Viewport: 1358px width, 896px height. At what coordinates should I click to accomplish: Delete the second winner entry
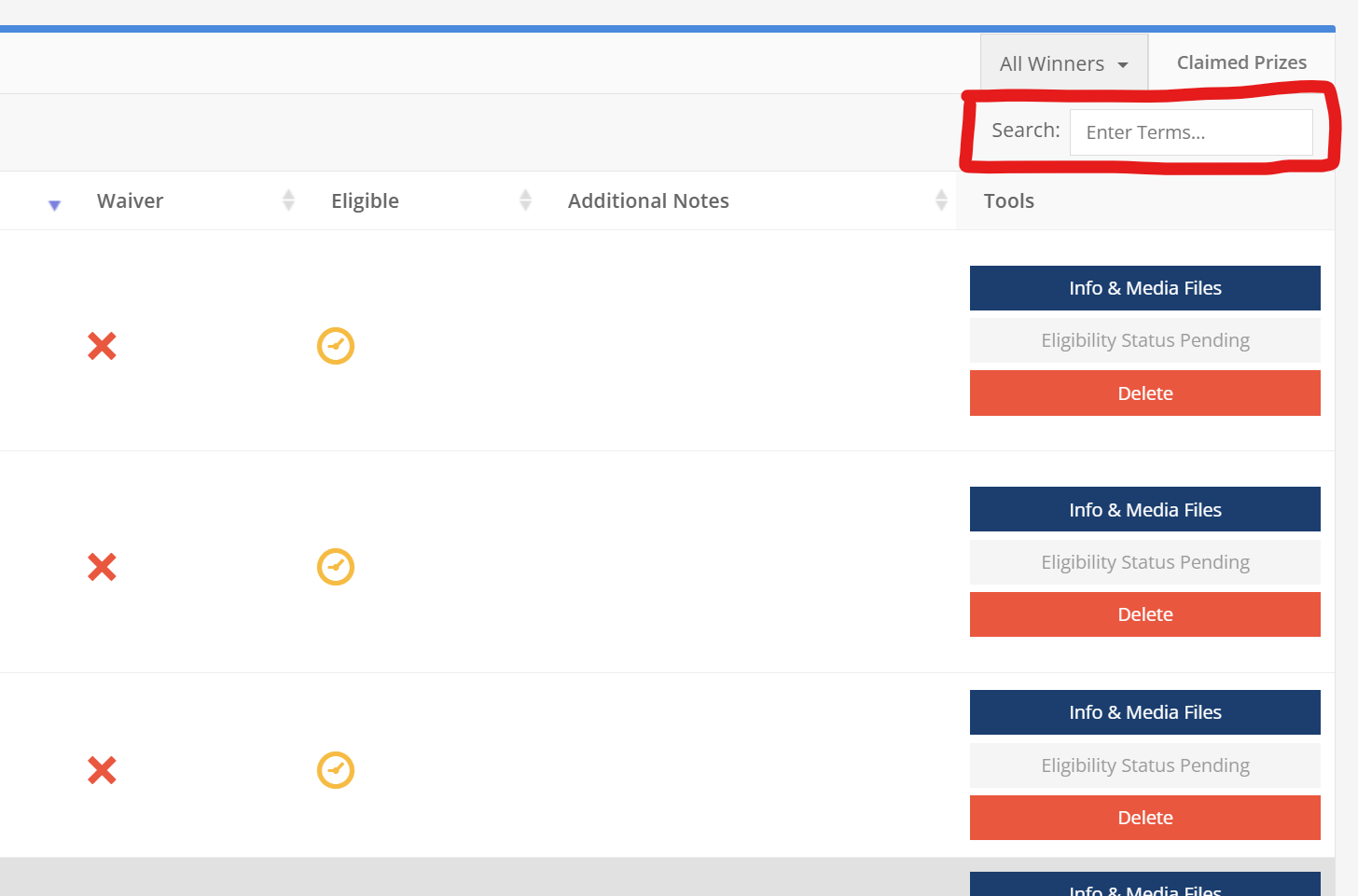tap(1144, 614)
